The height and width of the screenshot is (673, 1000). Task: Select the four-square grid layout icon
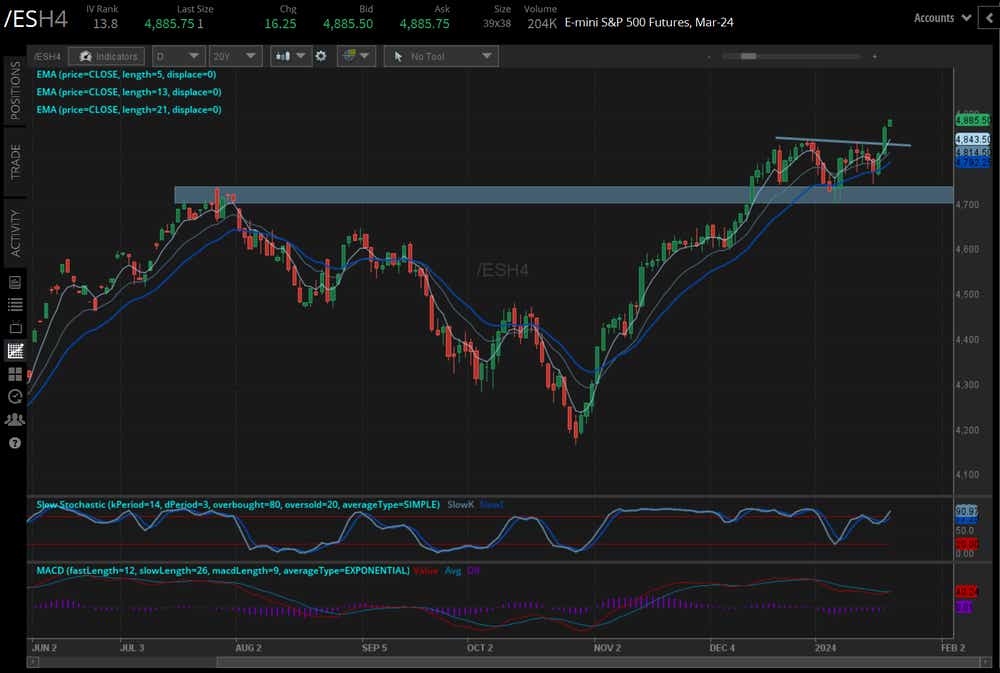pos(15,374)
